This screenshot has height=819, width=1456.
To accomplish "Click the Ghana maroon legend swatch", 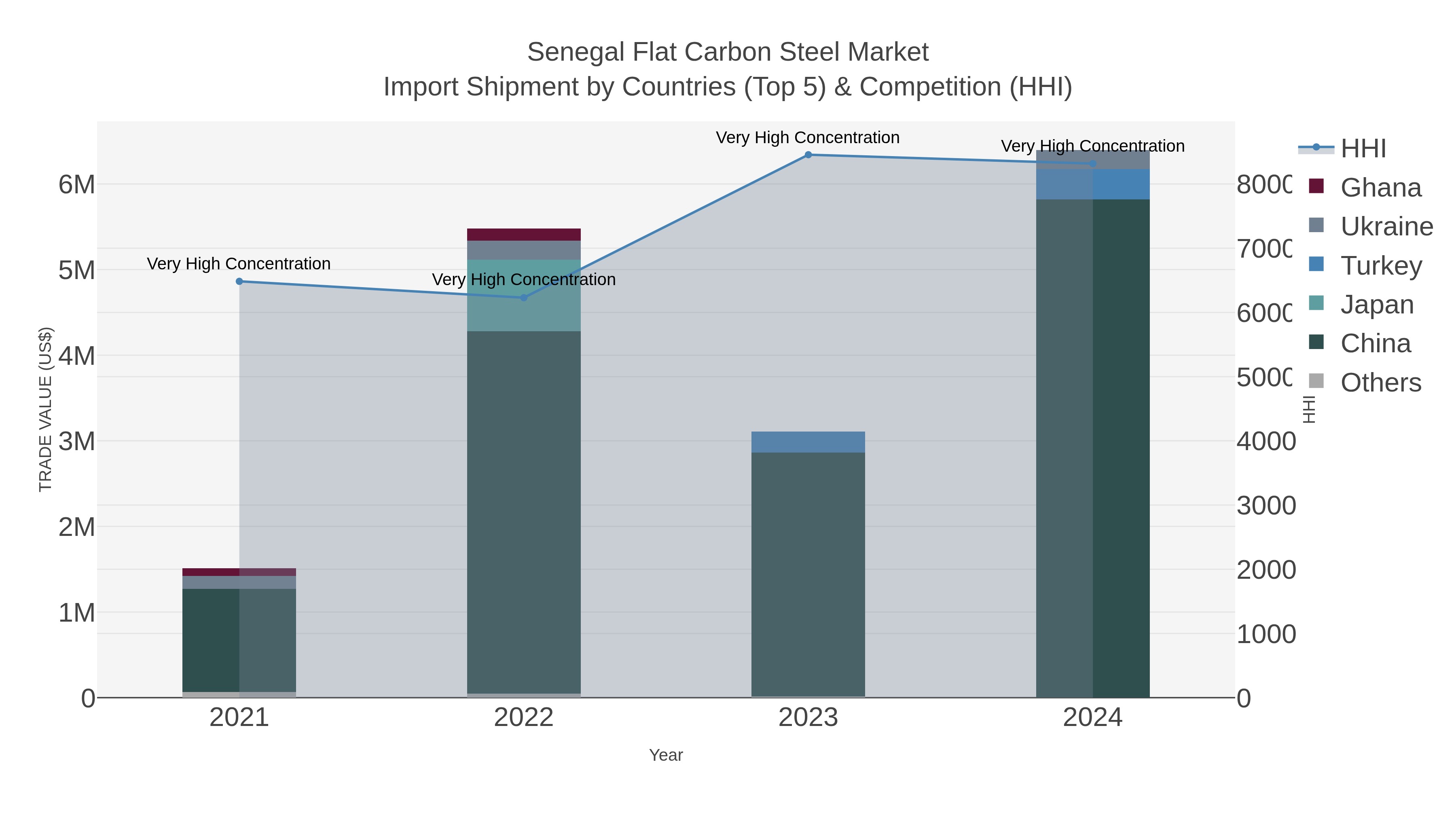I will tap(1316, 186).
